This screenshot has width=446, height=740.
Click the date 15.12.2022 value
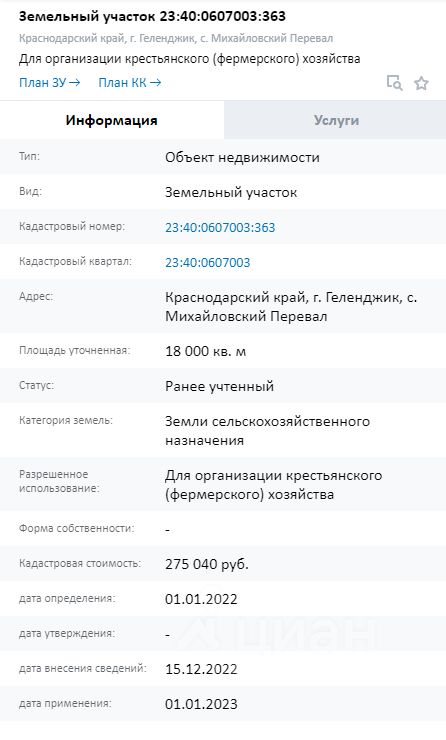(x=201, y=669)
